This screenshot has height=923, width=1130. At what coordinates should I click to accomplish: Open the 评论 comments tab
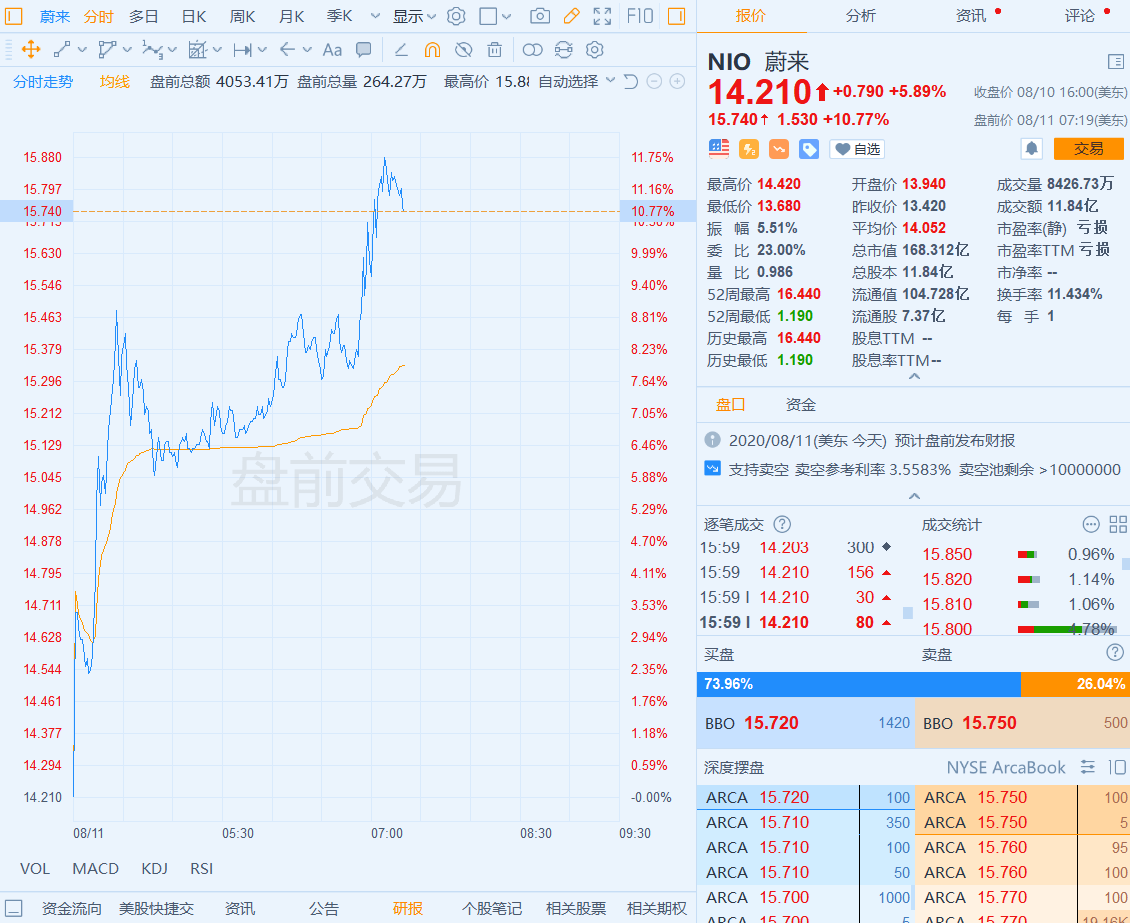point(1080,16)
